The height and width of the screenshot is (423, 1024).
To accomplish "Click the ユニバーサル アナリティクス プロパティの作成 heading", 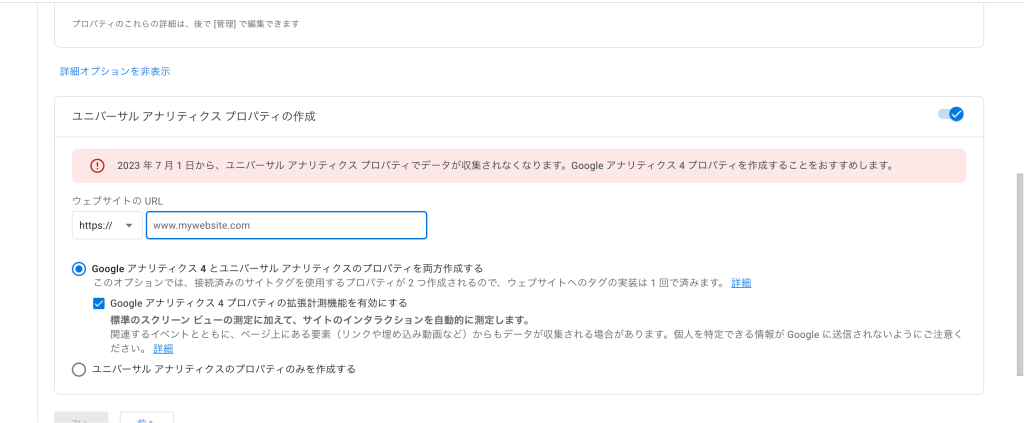I will 193,117.
